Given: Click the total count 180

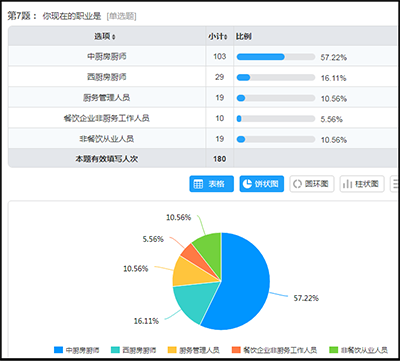Looking at the screenshot, I should click(x=220, y=159).
